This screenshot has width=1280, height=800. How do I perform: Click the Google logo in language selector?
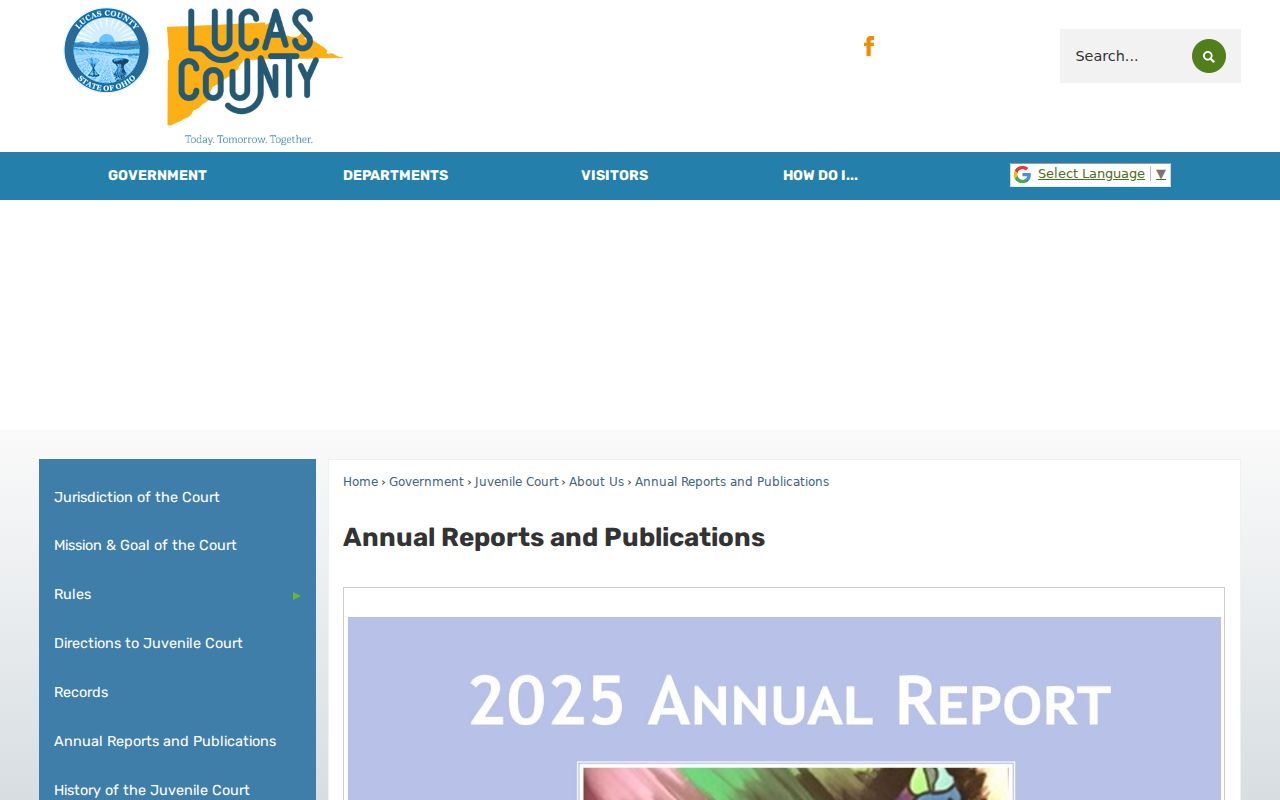(1022, 175)
